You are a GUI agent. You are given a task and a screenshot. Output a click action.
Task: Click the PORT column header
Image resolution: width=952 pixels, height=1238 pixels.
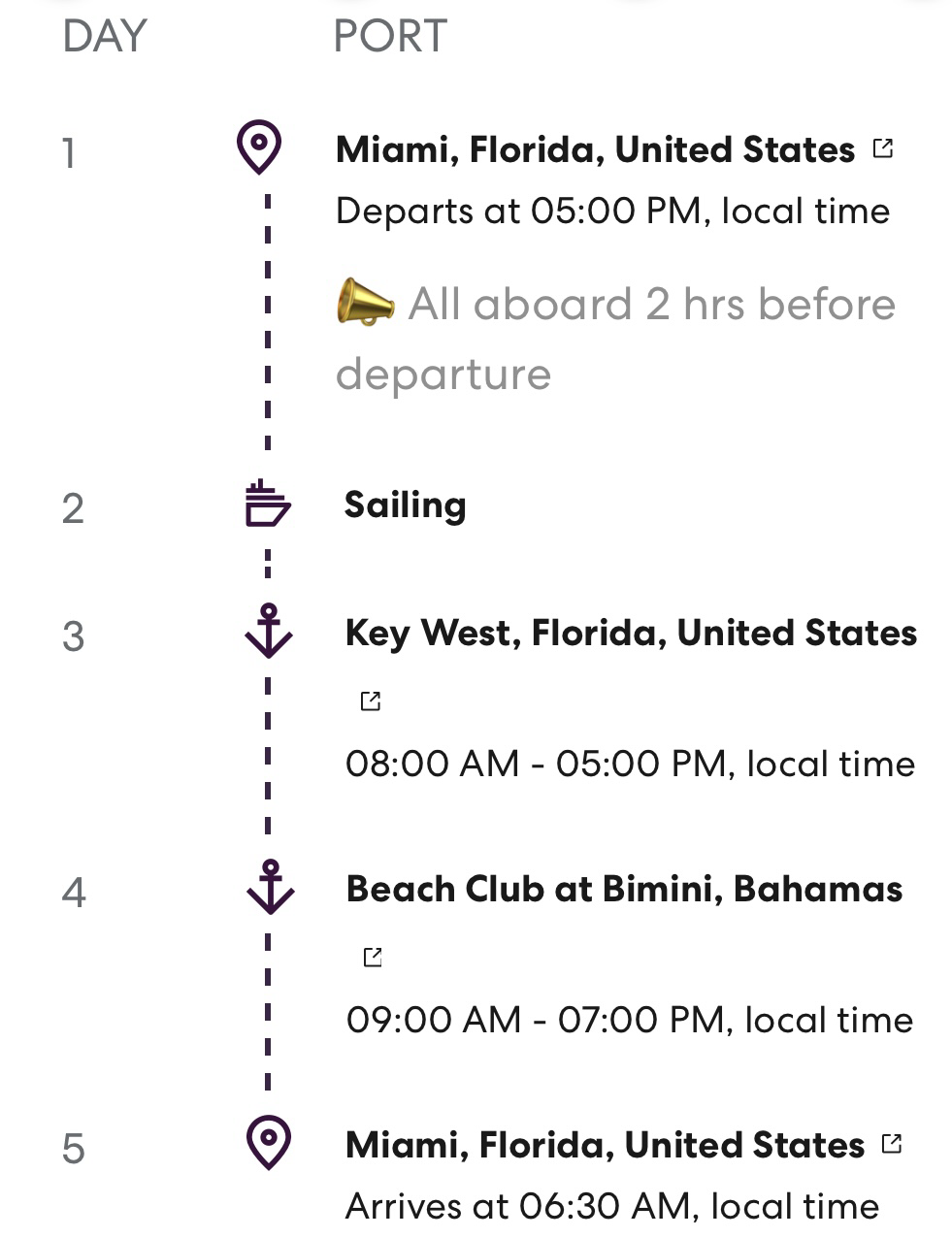pos(390,37)
